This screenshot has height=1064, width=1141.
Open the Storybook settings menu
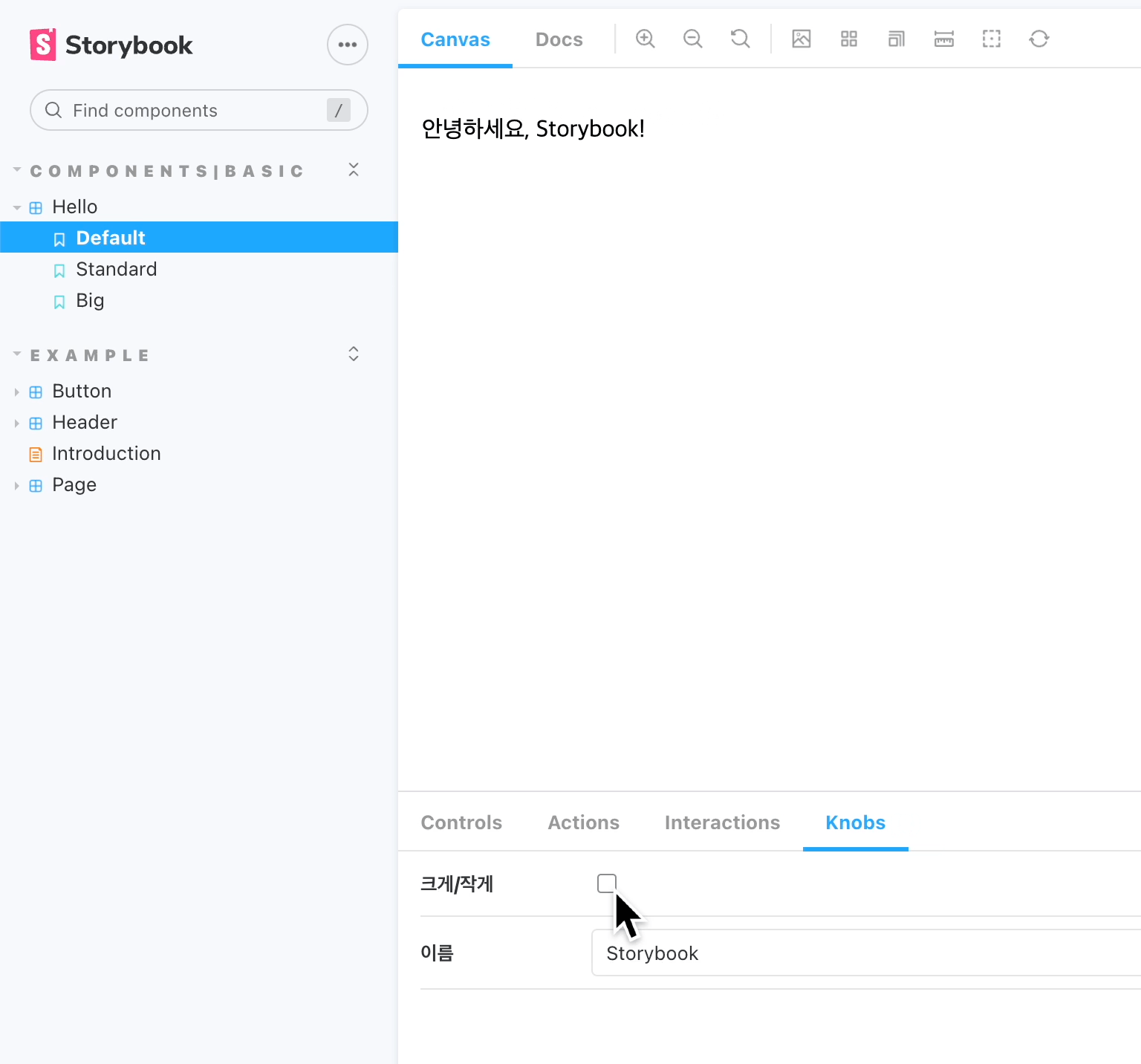(347, 45)
